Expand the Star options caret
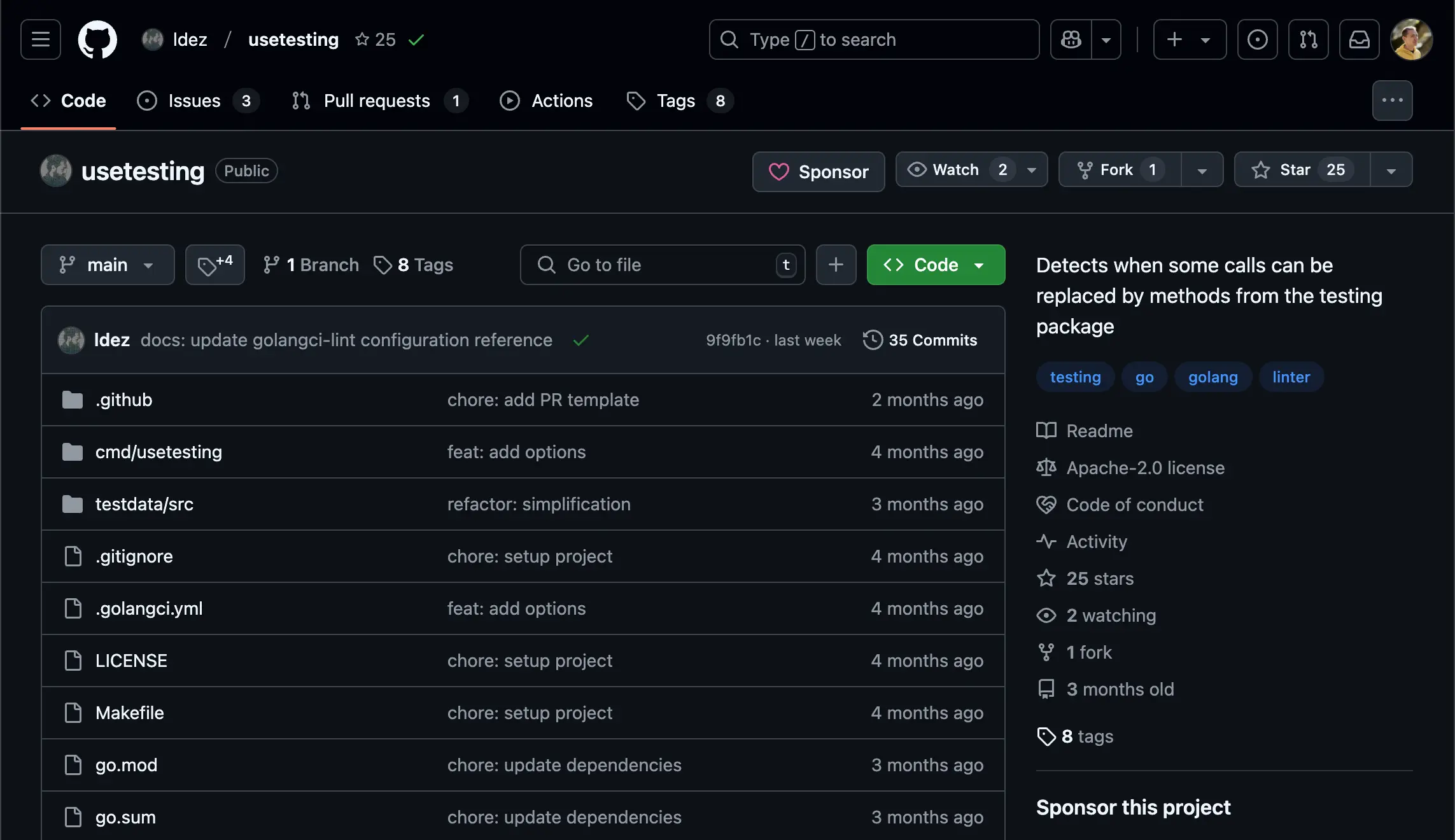 tap(1391, 169)
